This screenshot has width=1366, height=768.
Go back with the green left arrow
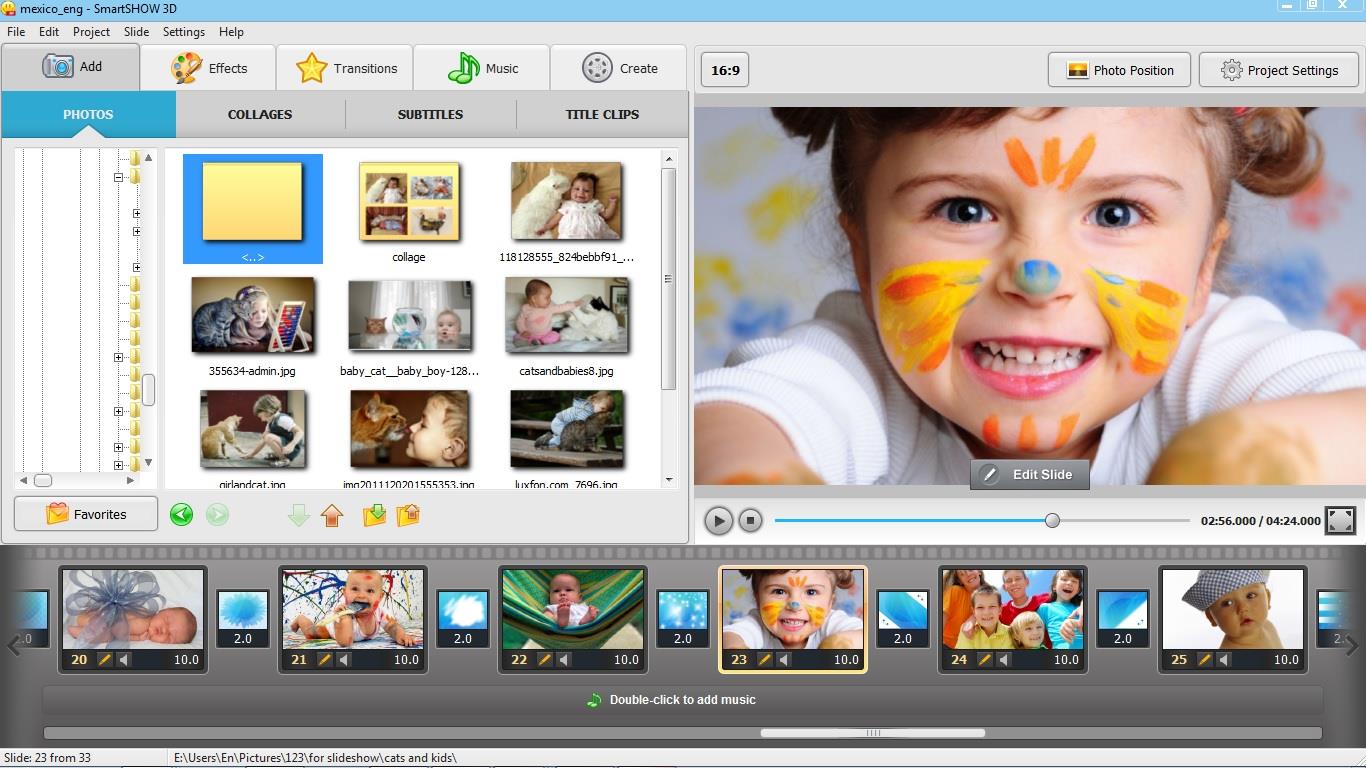181,515
